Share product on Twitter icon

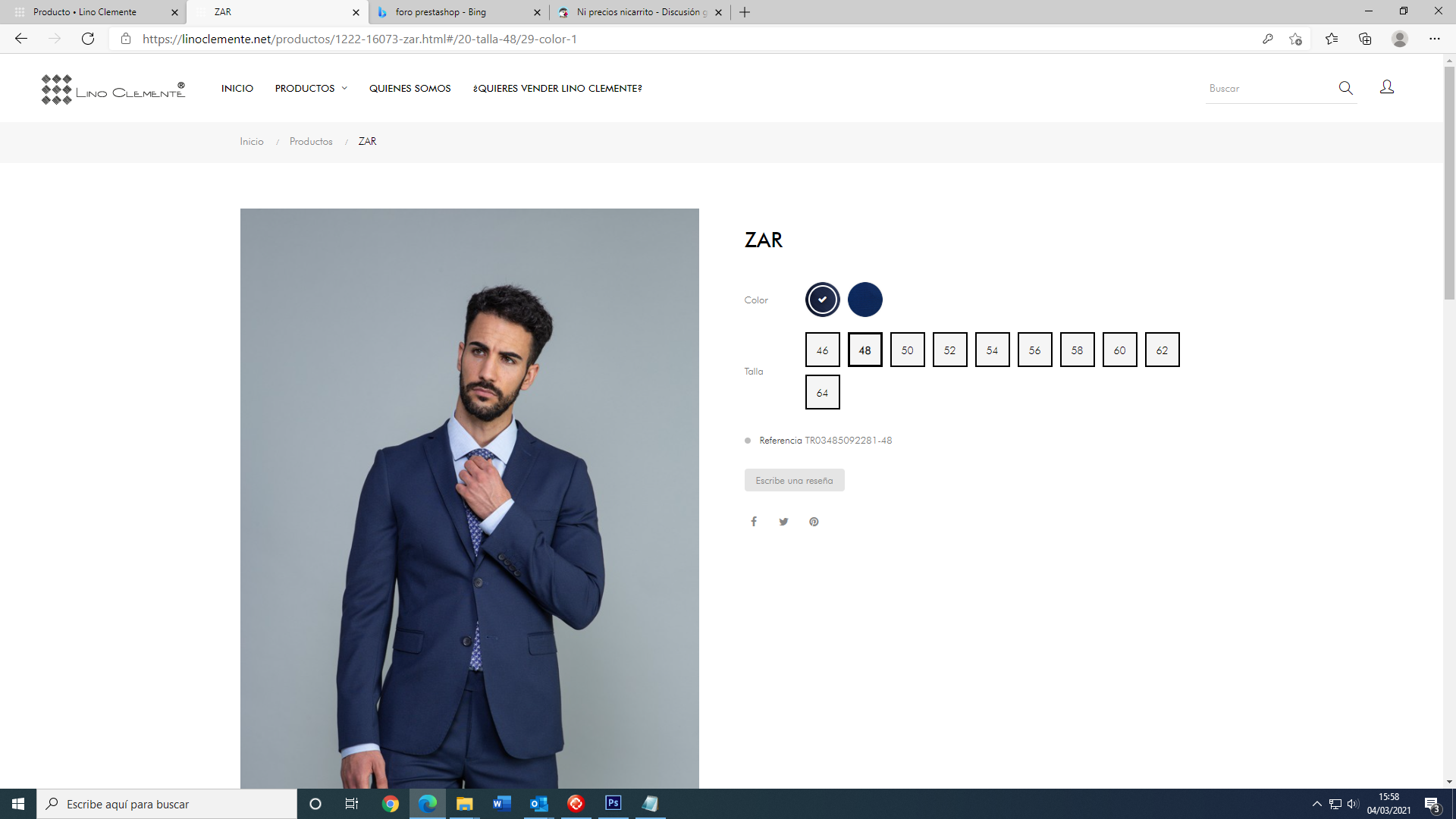(783, 522)
